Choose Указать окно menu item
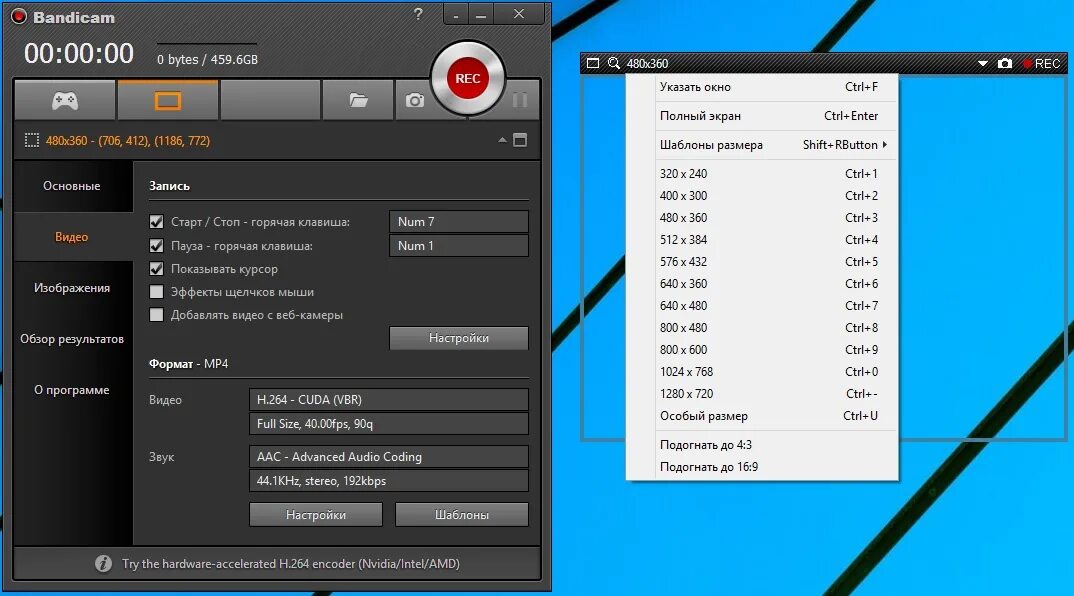Screen dimensions: 1074x596 tap(762, 87)
